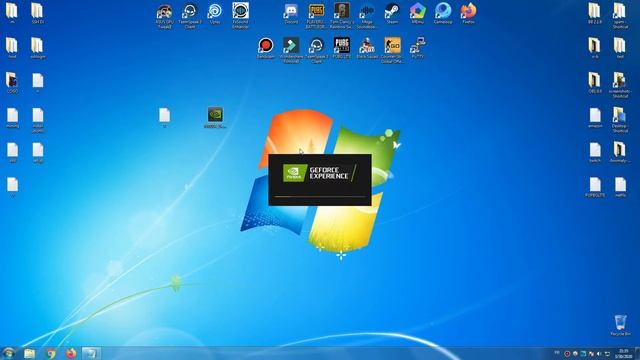640x360 pixels.
Task: Select the Gameloop desktop shortcut
Action: (443, 14)
